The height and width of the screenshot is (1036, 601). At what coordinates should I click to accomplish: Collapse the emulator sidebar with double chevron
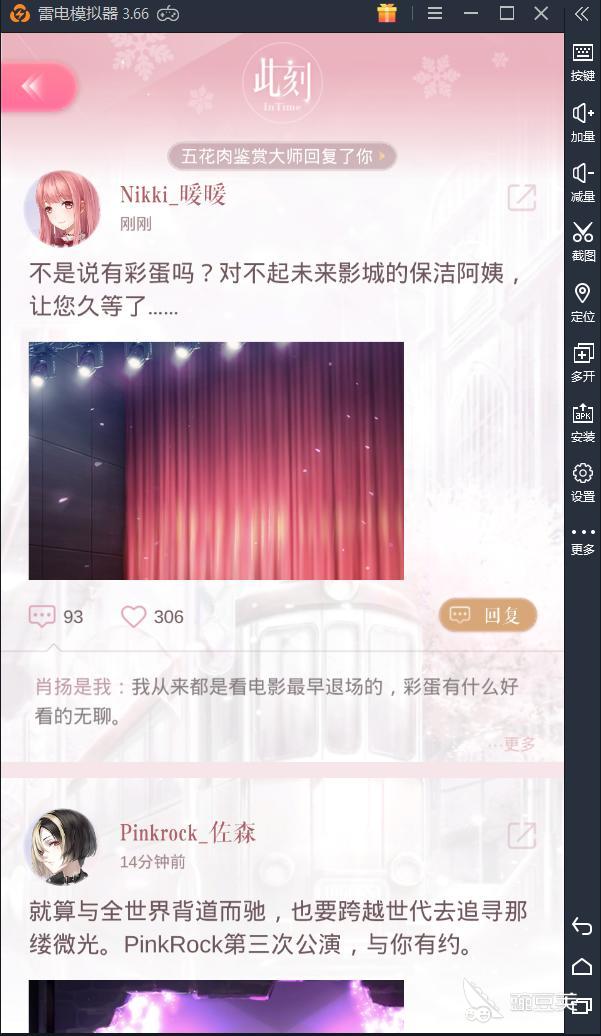click(x=582, y=14)
